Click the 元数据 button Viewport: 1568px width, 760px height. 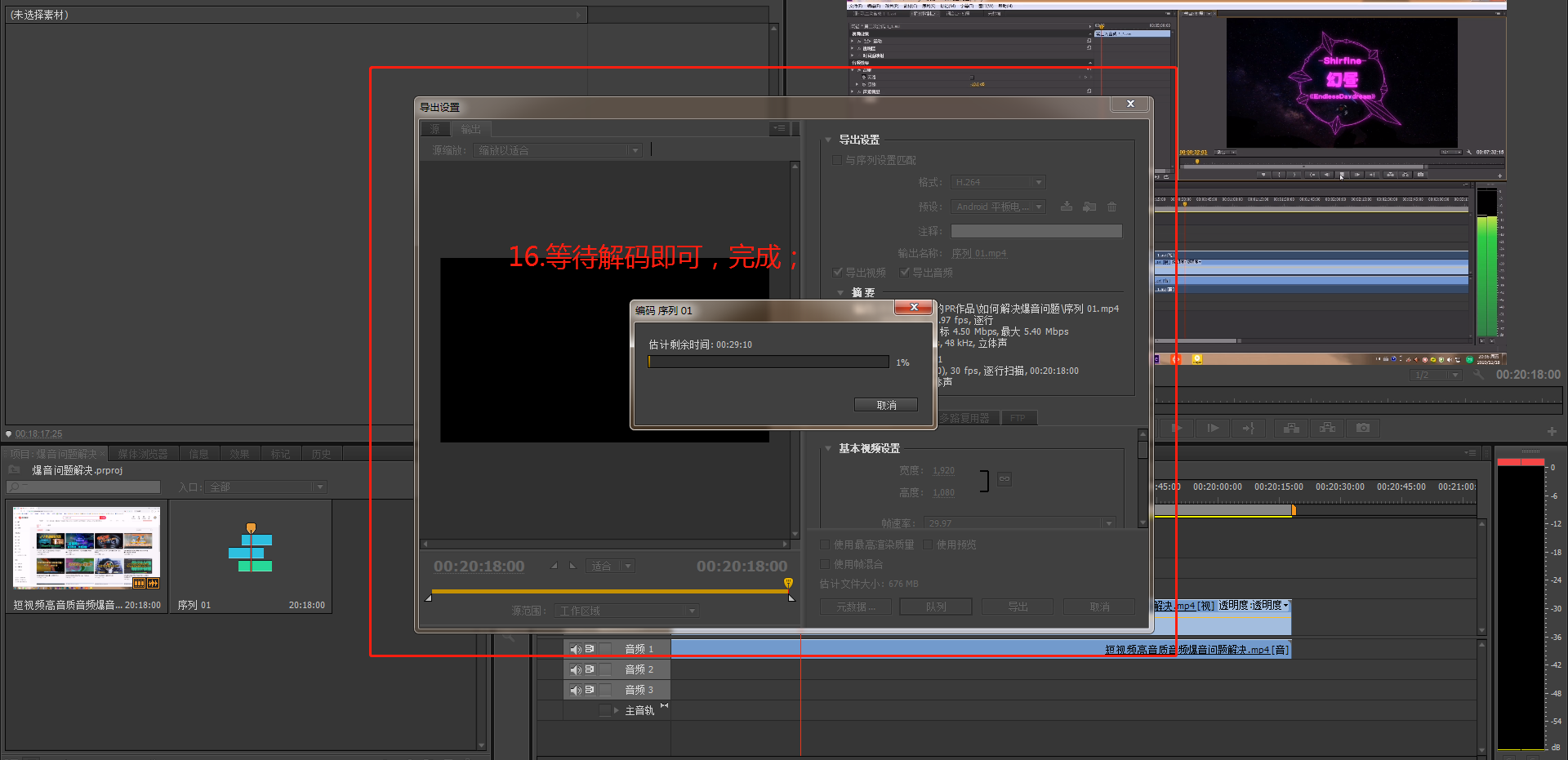click(855, 607)
